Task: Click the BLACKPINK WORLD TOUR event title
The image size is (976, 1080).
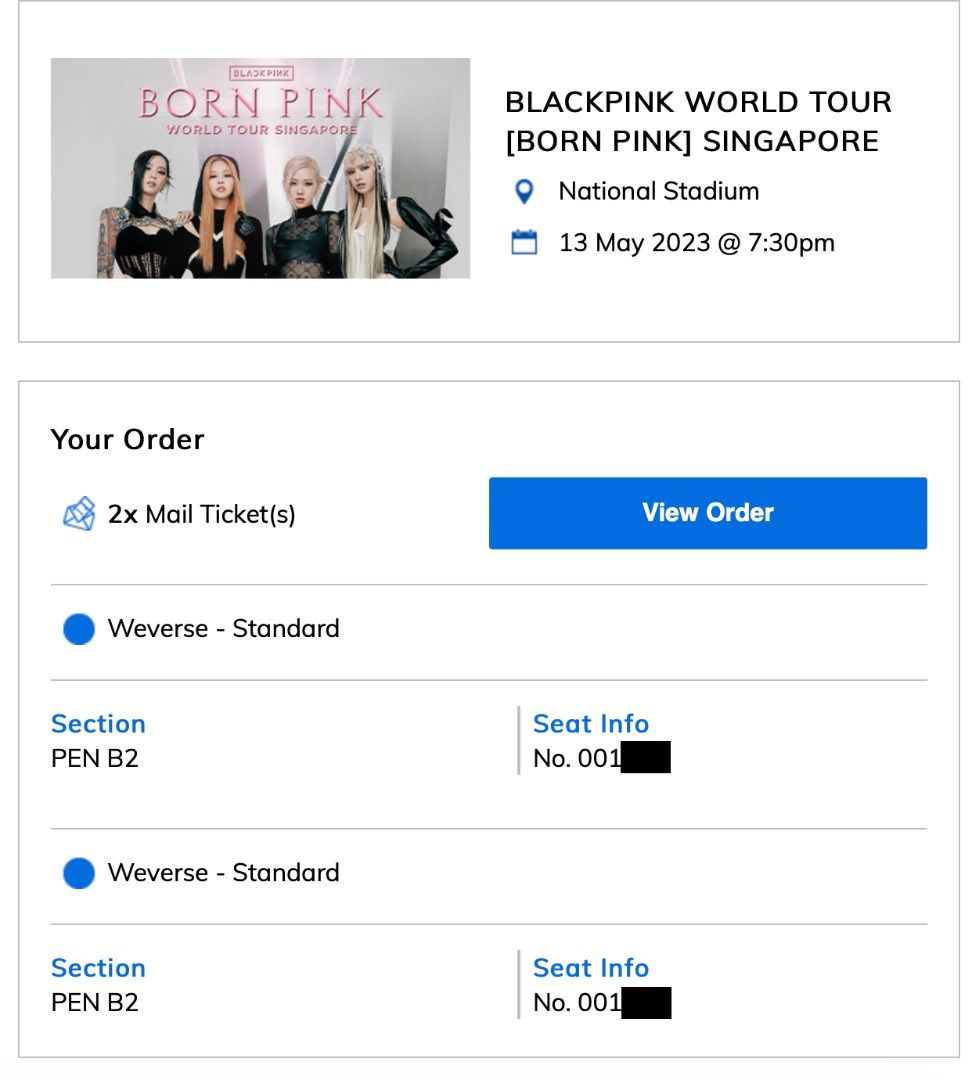Action: click(697, 120)
